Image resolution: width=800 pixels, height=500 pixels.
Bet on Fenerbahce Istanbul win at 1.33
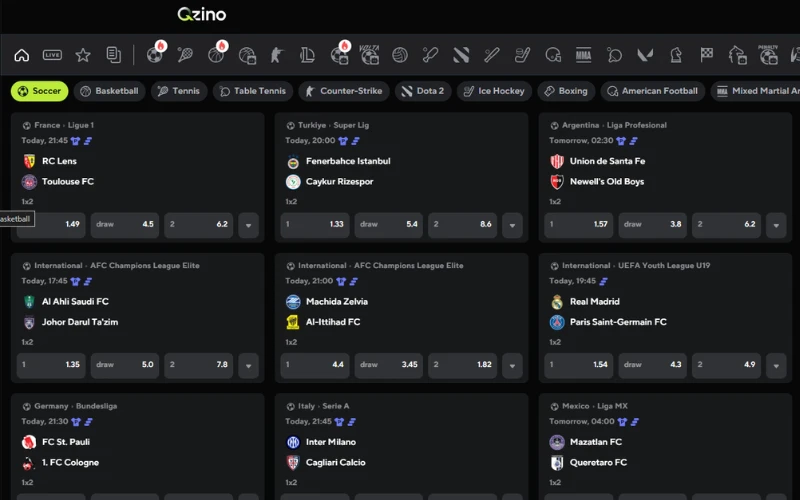[315, 225]
